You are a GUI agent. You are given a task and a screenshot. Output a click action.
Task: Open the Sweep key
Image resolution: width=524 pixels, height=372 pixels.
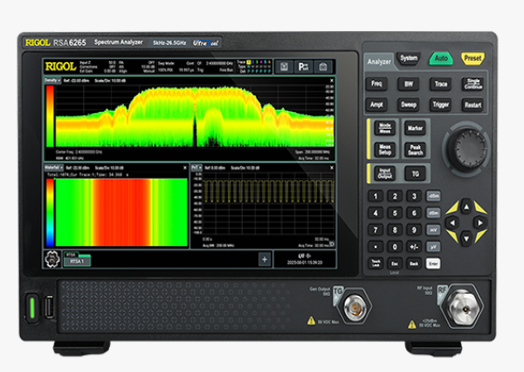[409, 105]
